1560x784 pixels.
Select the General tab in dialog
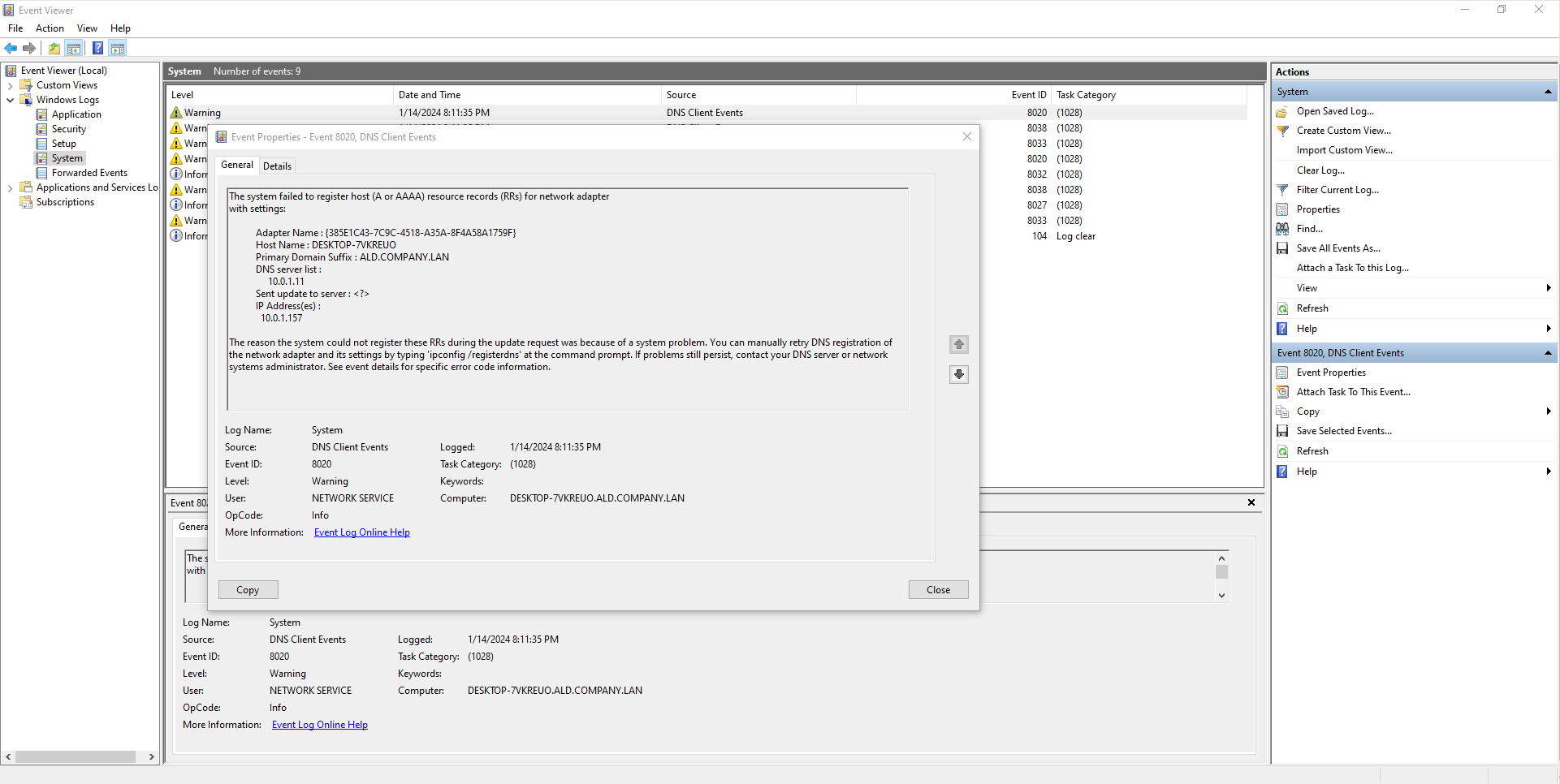click(x=237, y=165)
